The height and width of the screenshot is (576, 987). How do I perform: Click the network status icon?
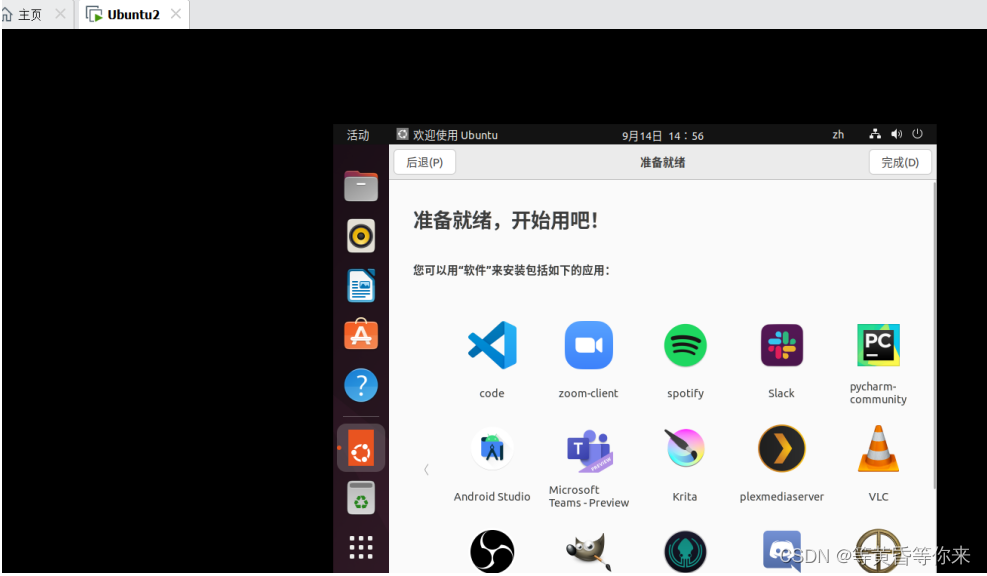pyautogui.click(x=875, y=134)
